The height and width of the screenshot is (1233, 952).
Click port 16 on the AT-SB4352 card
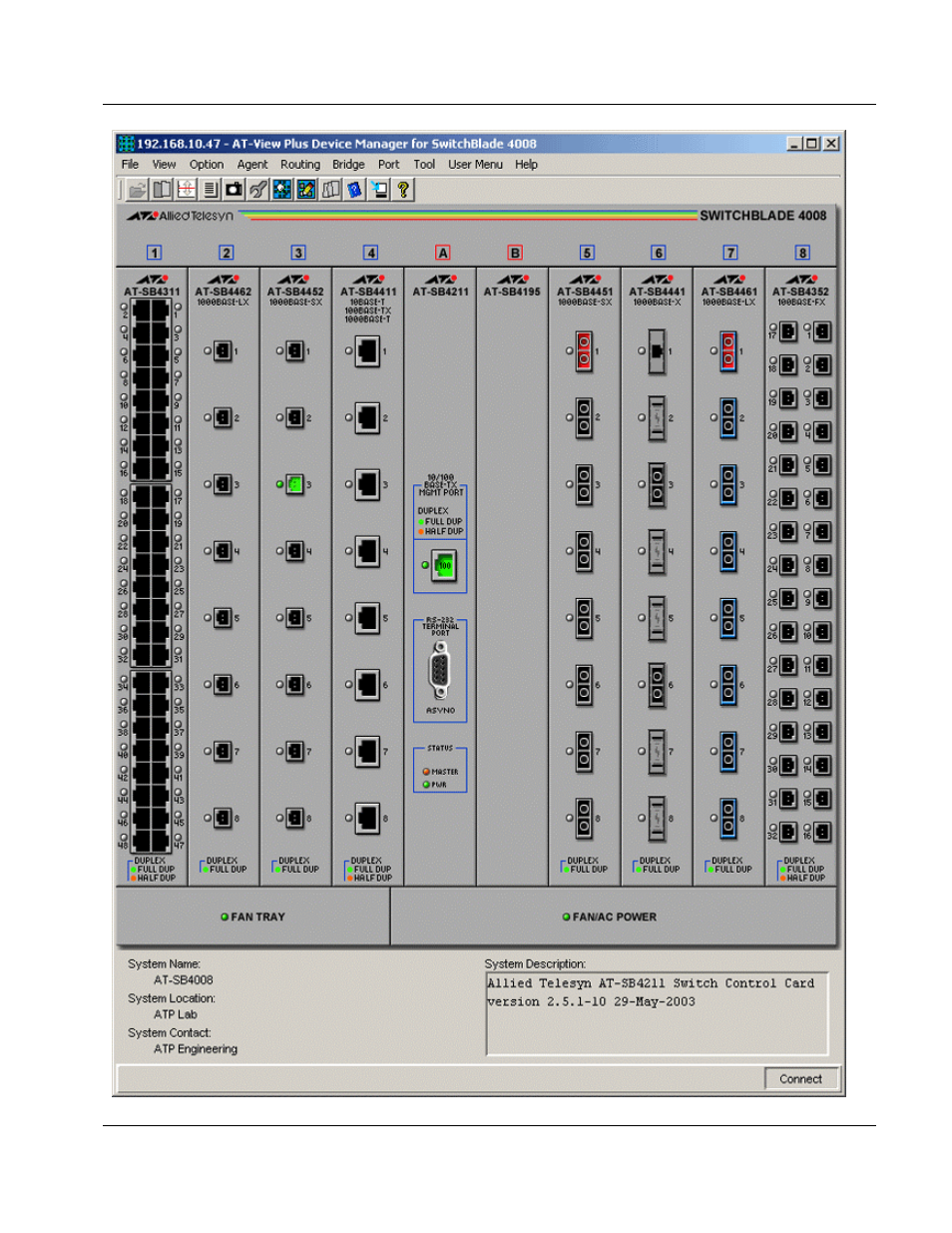pos(822,832)
